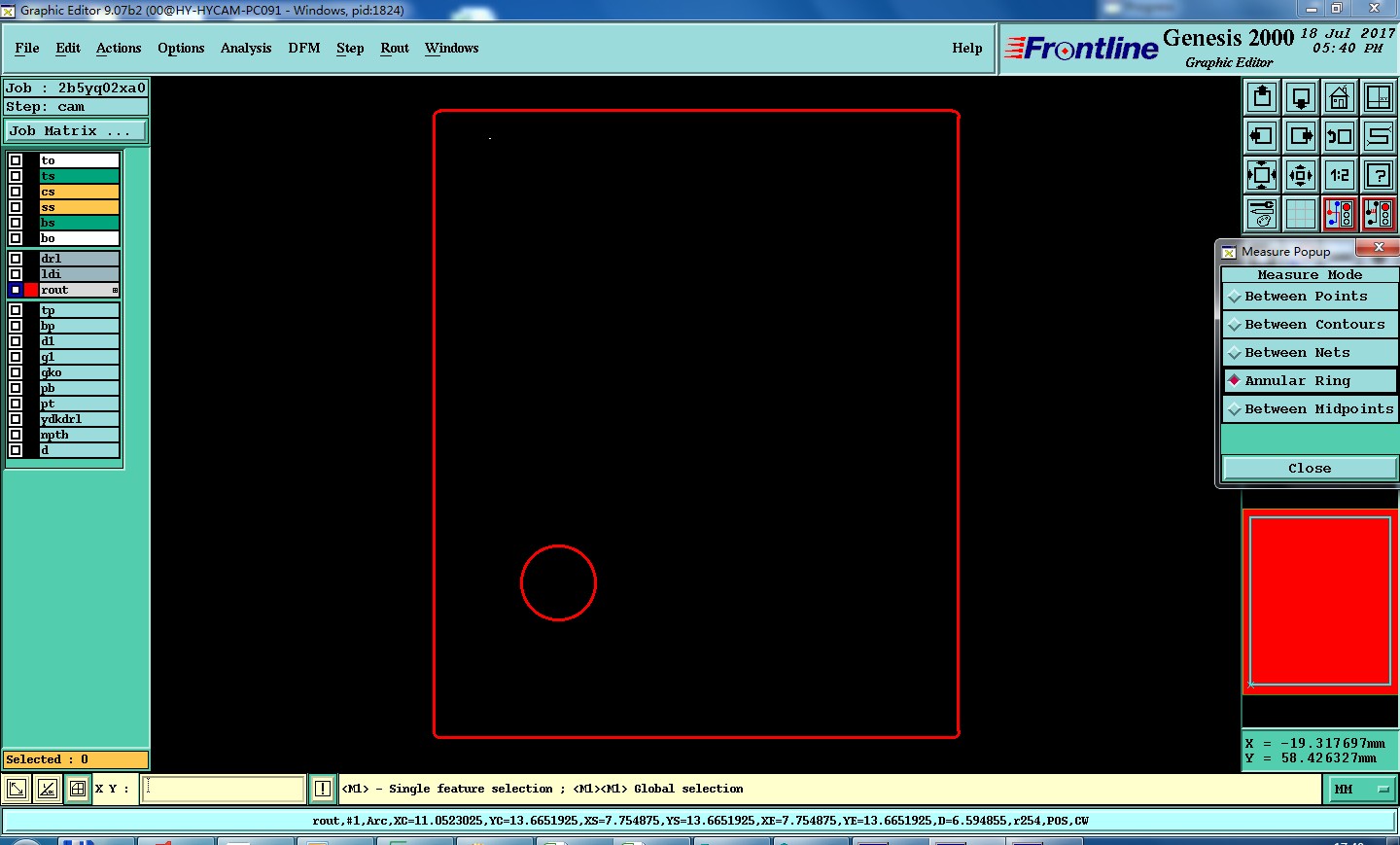Select the ydkdrl layer row
Screen dimensions: 1400x845
coord(80,419)
